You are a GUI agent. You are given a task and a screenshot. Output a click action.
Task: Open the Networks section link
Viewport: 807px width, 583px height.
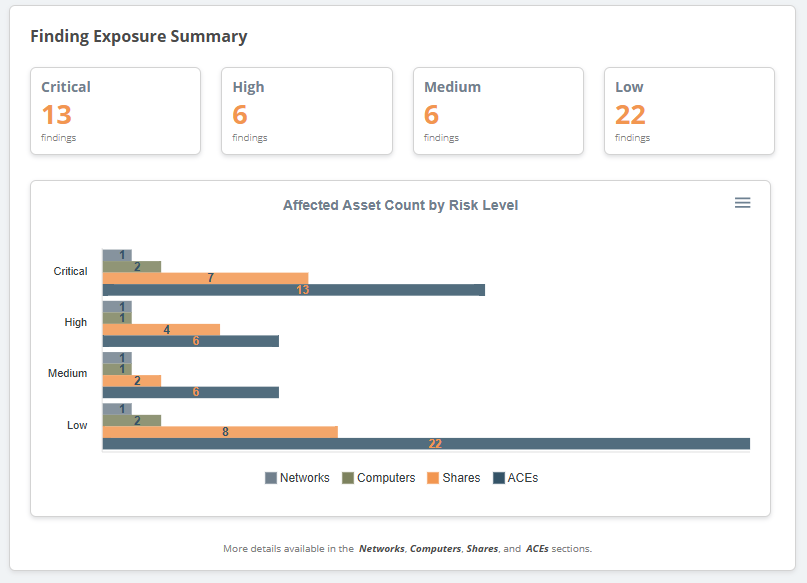(382, 549)
